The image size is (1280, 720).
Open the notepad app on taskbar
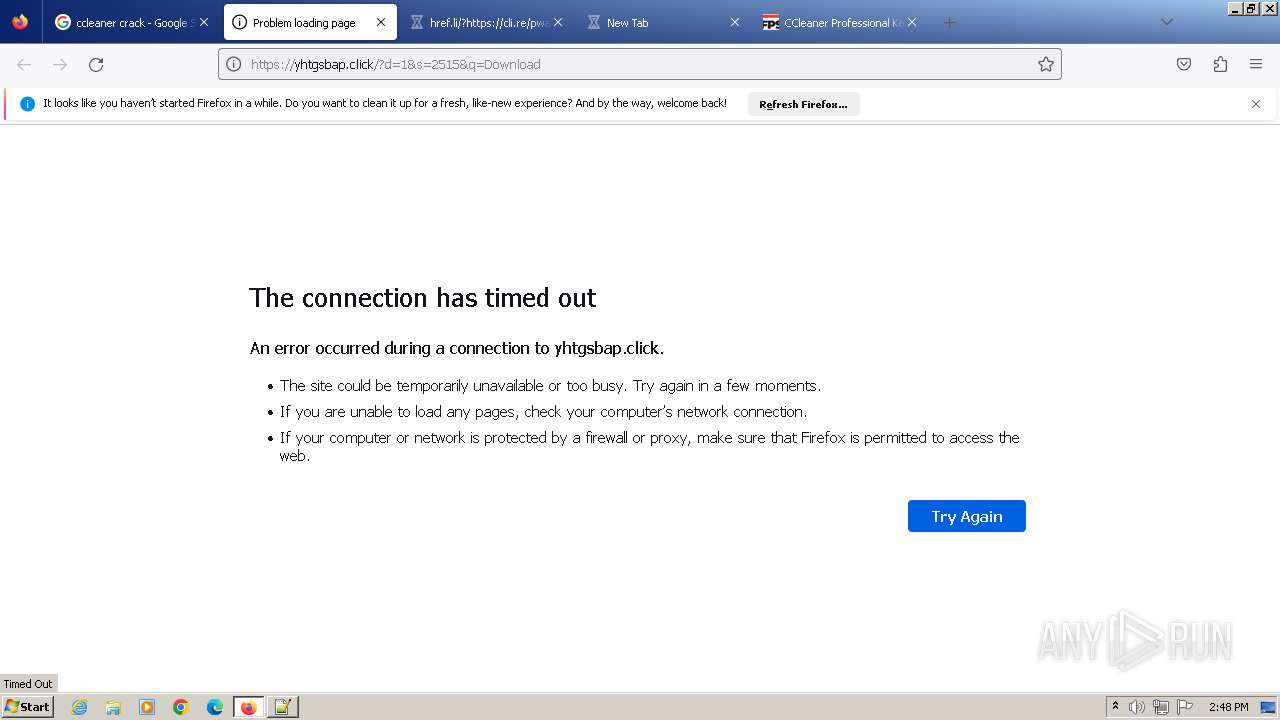282,707
